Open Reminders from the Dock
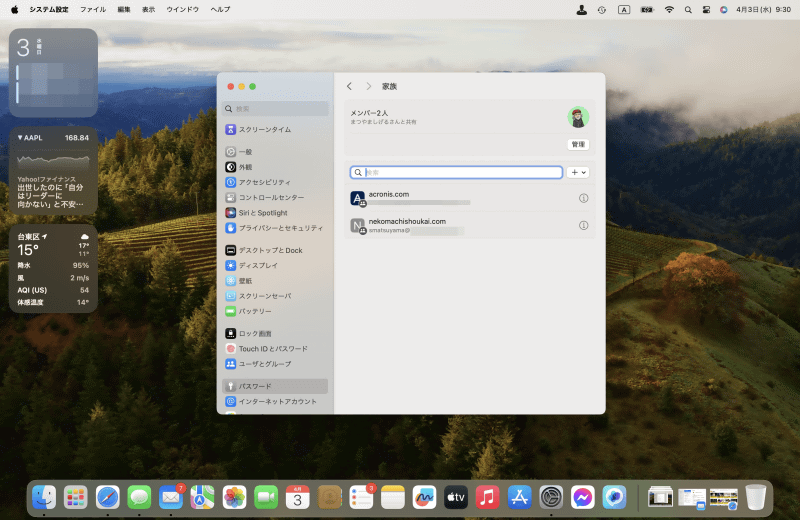The image size is (800, 520). (x=361, y=497)
